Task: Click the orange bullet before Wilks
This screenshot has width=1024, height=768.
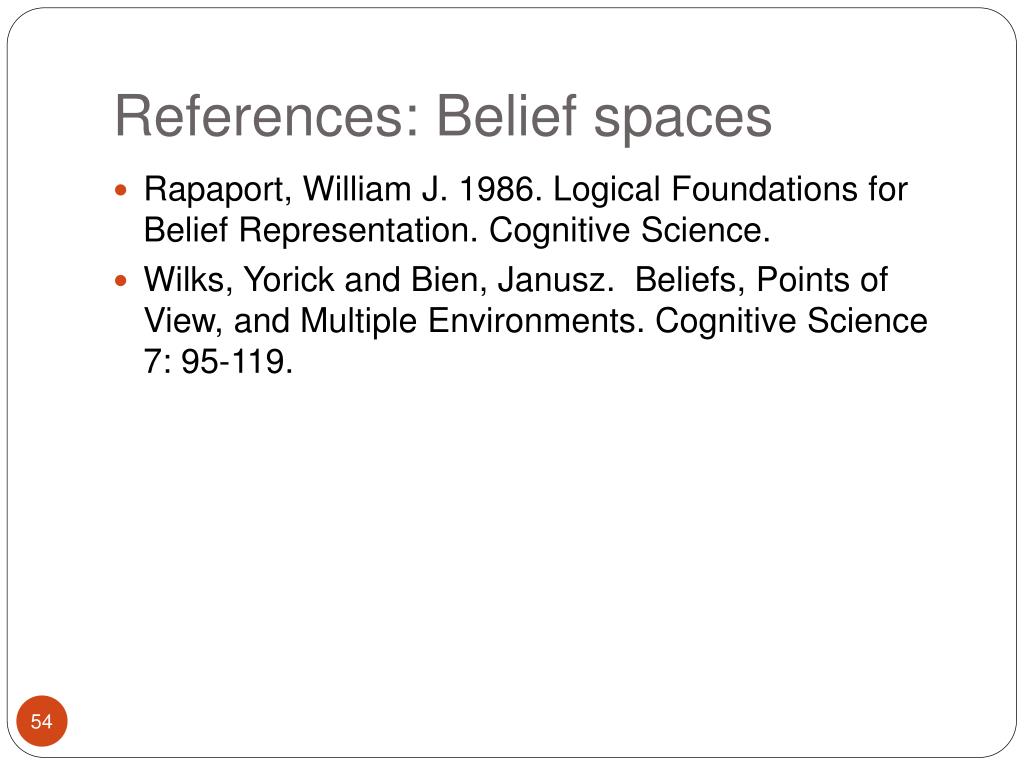Action: click(x=120, y=281)
